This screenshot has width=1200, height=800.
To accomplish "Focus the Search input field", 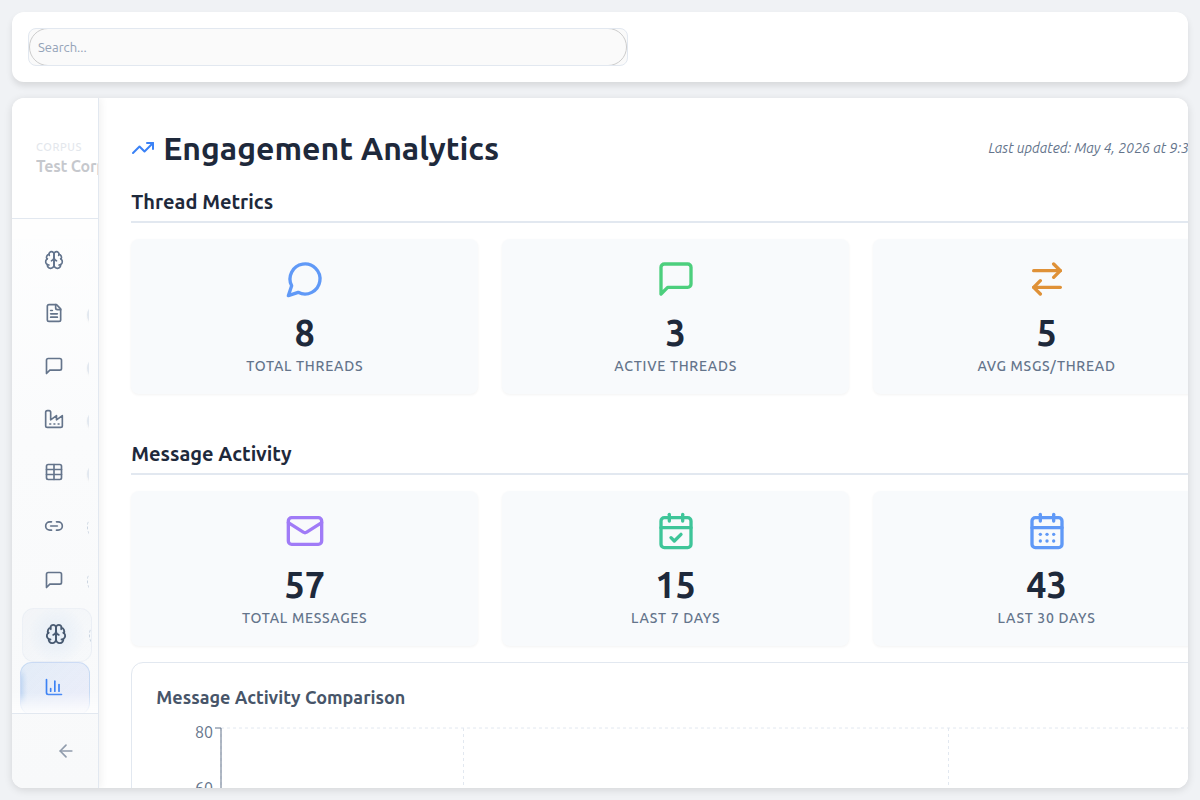I will (328, 47).
